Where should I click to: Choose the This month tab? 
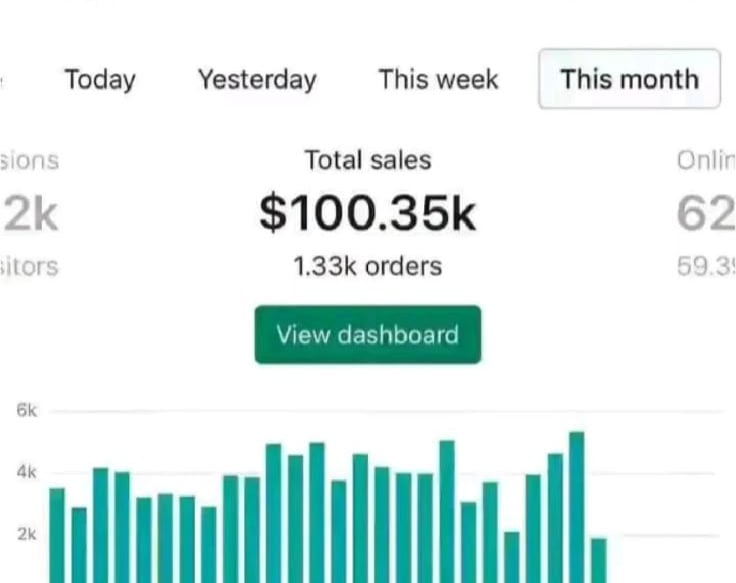(x=629, y=79)
